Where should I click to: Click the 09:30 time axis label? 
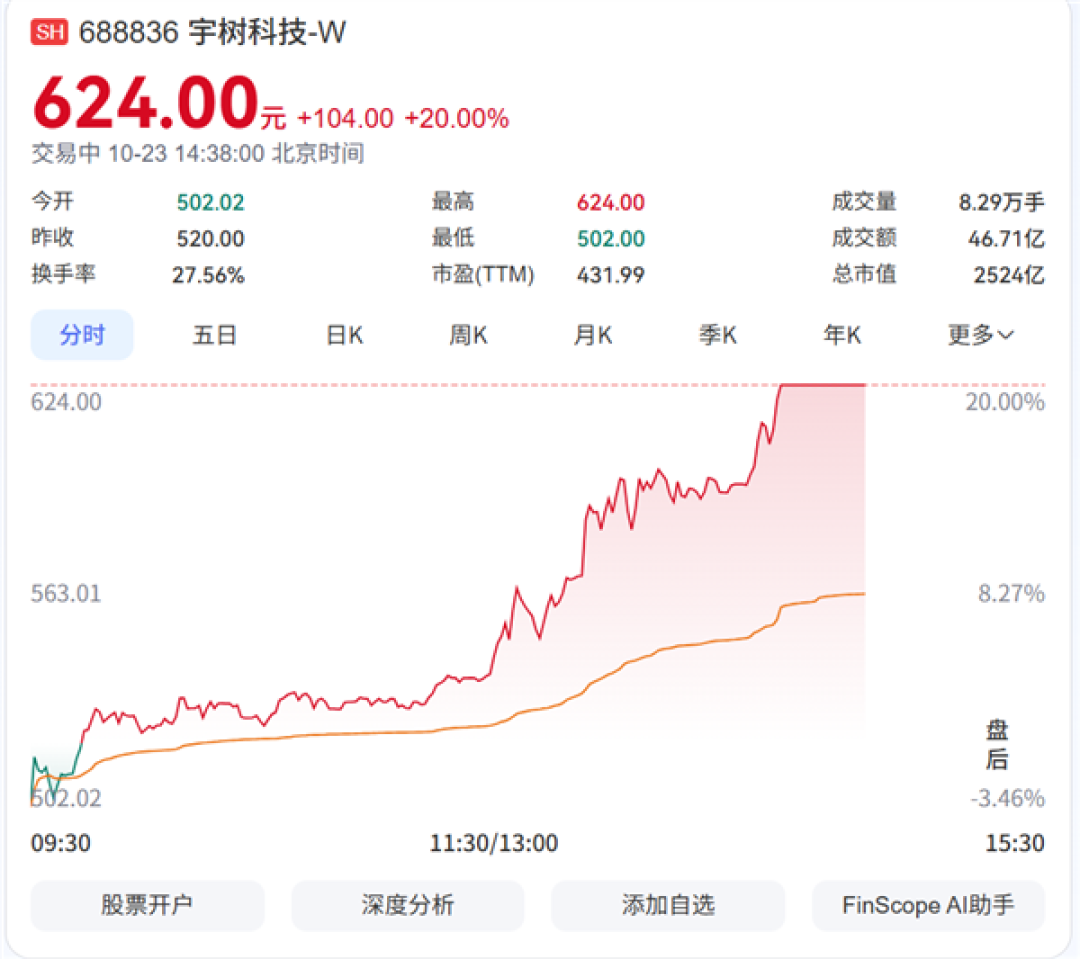61,843
